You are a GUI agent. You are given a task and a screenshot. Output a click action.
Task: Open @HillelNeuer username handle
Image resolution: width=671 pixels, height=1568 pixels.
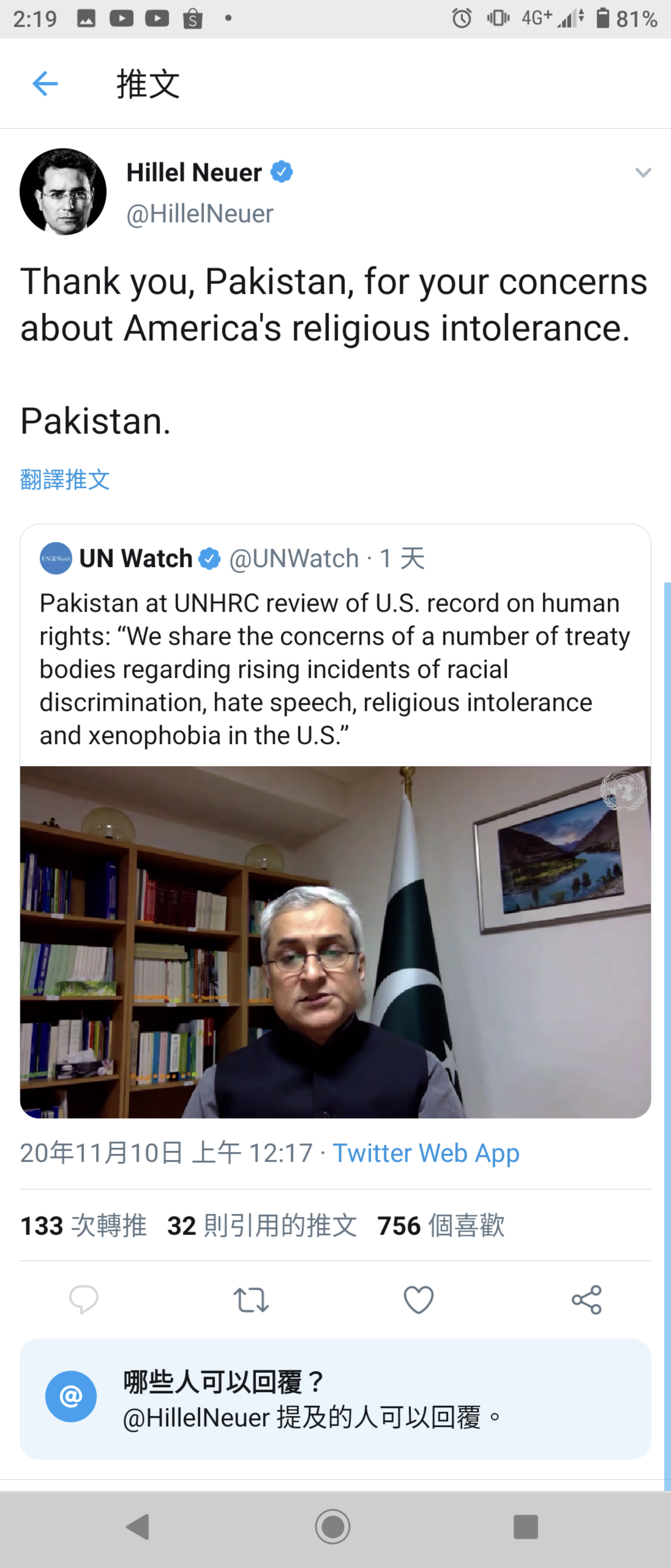click(x=200, y=214)
